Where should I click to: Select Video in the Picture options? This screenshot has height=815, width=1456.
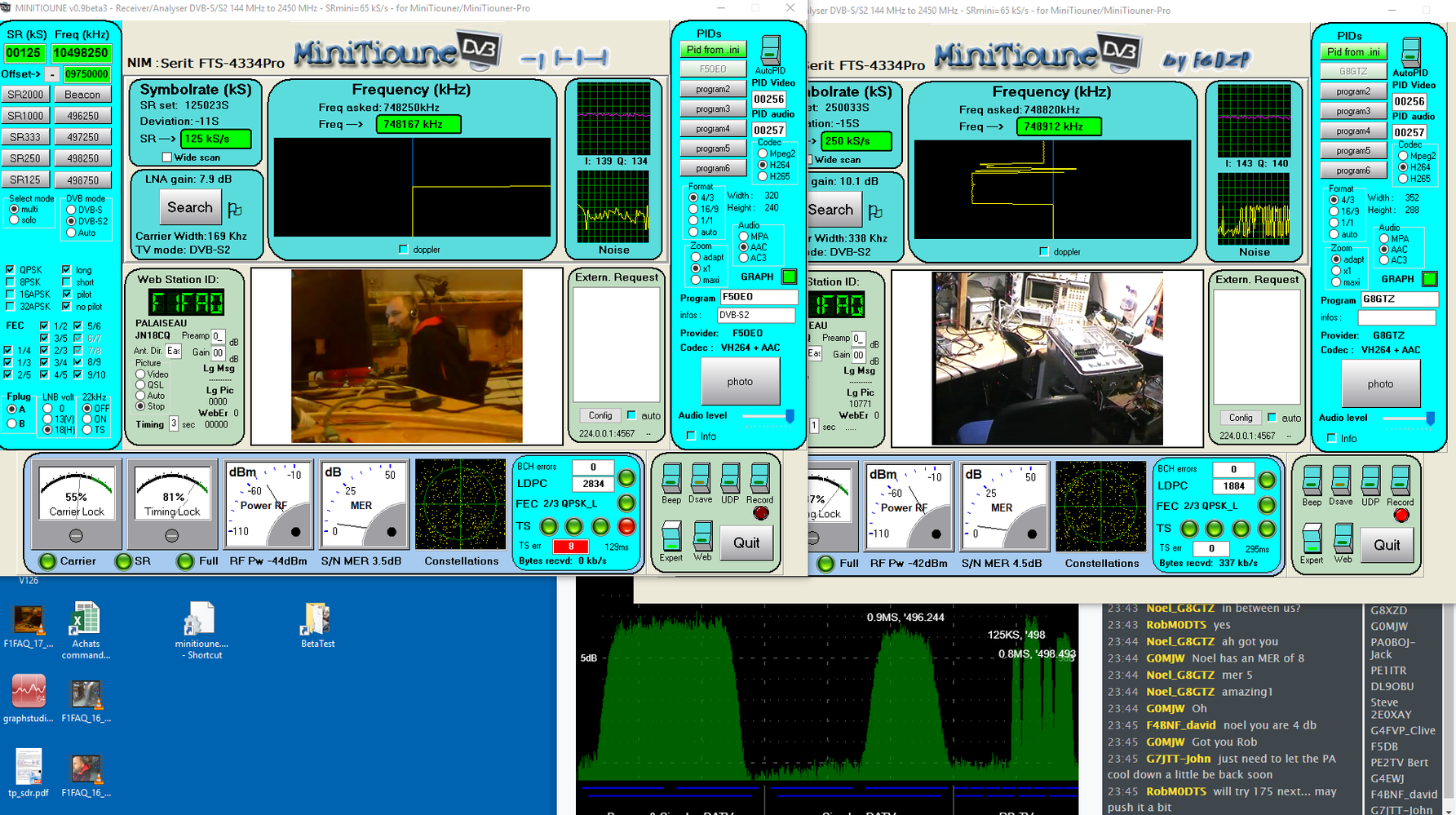140,374
